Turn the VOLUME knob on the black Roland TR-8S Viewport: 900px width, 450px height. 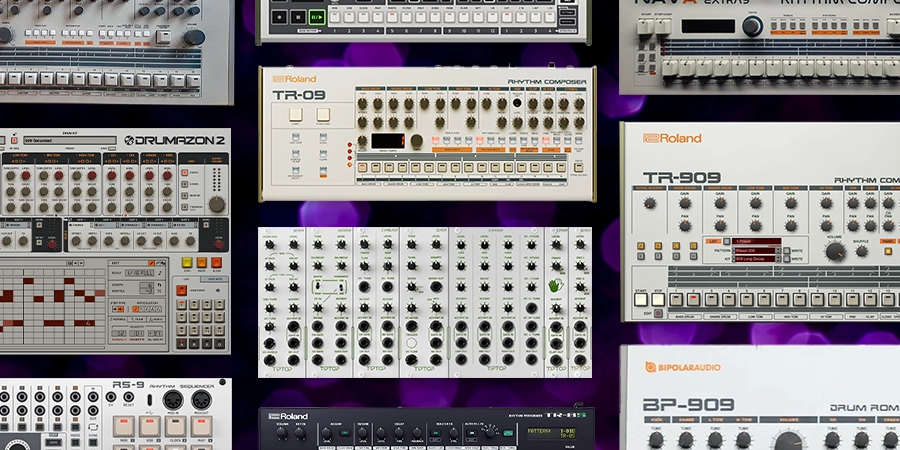[282, 434]
